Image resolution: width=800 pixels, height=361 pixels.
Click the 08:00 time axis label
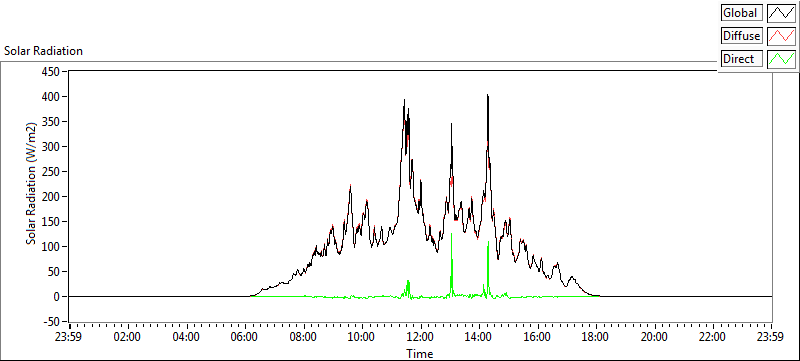(x=303, y=337)
